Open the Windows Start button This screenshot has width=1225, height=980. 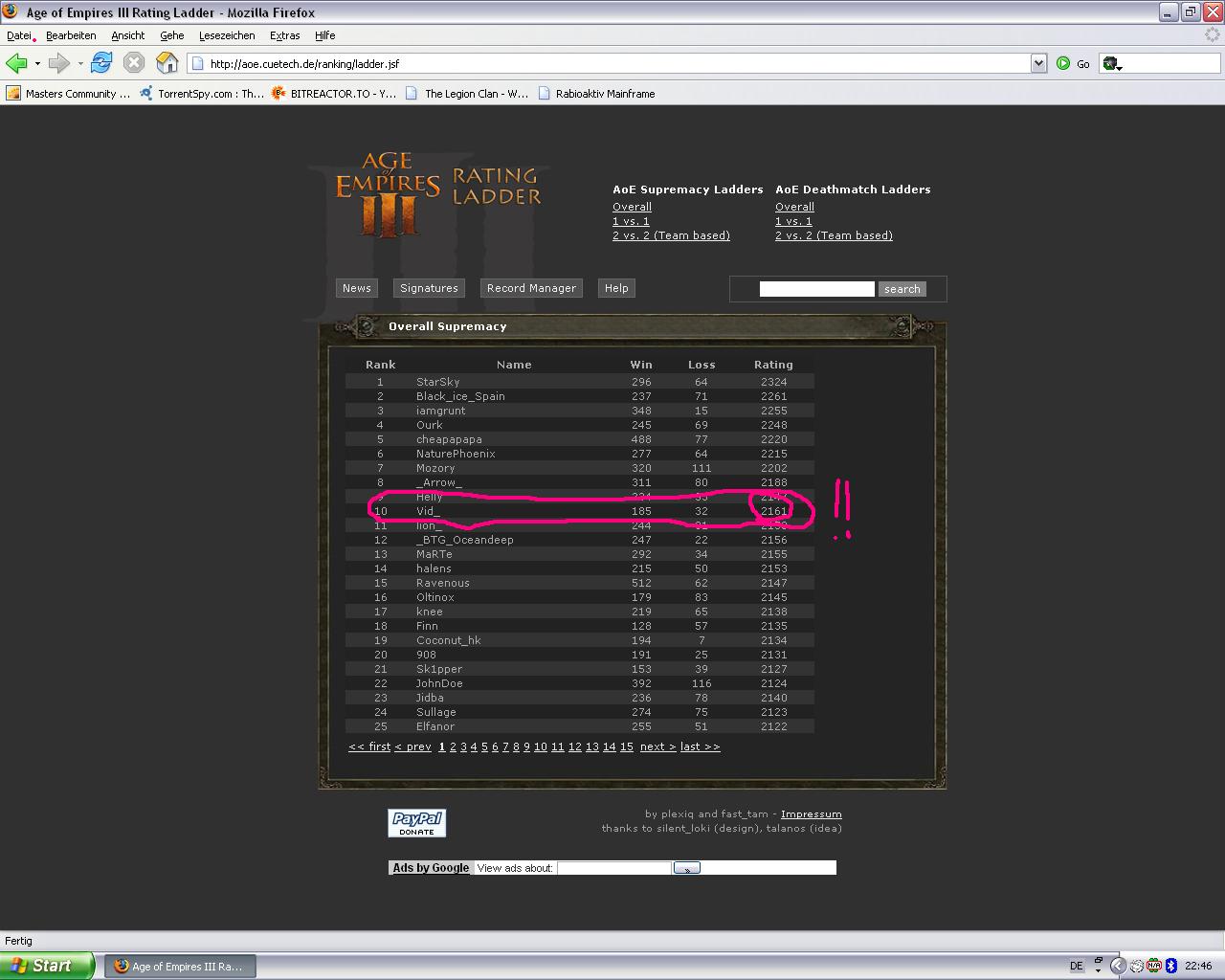coord(47,966)
